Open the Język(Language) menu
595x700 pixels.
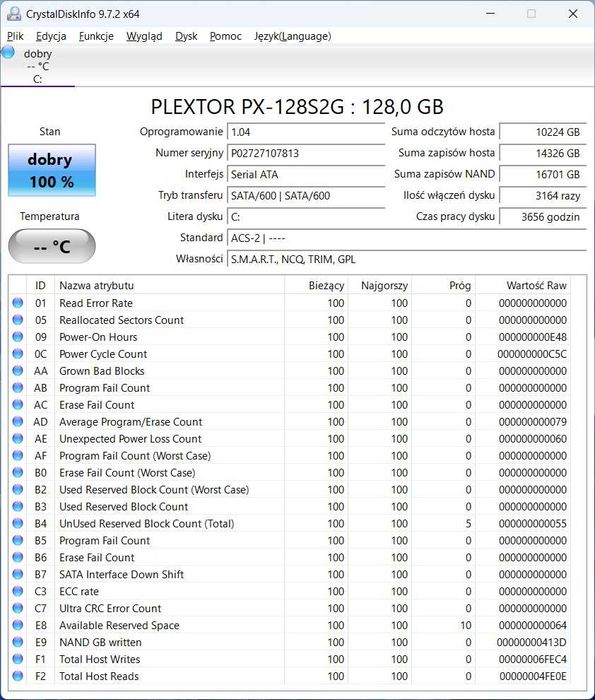292,36
